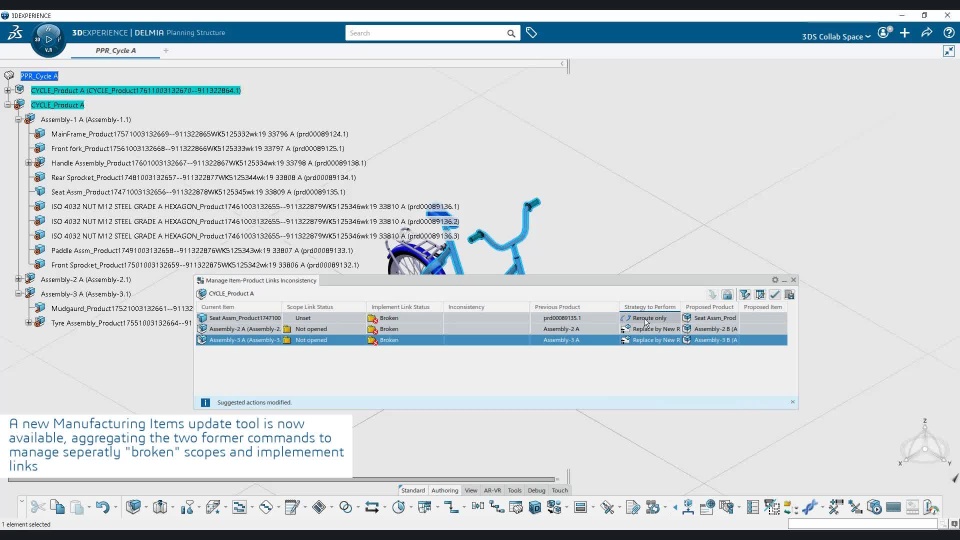Collapse the Assembly-3 A tree node

tap(18, 294)
